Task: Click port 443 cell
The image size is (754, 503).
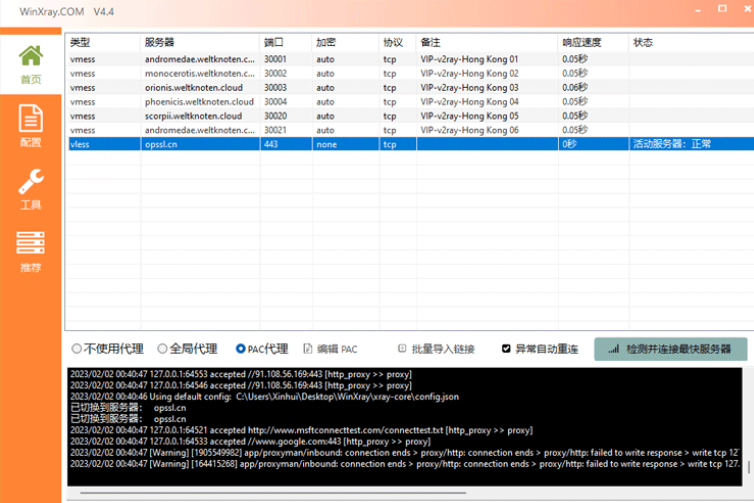Action: click(286, 144)
